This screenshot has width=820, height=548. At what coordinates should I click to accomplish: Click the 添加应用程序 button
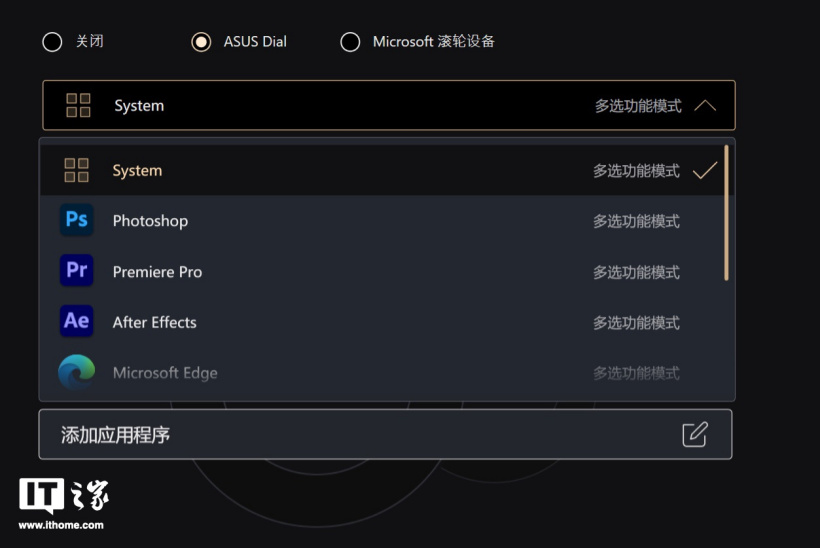pos(385,434)
